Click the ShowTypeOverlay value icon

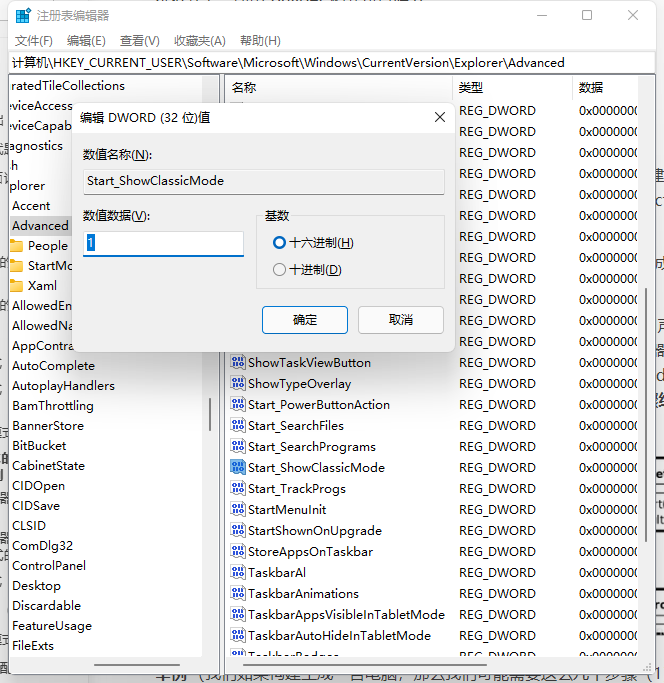(238, 383)
